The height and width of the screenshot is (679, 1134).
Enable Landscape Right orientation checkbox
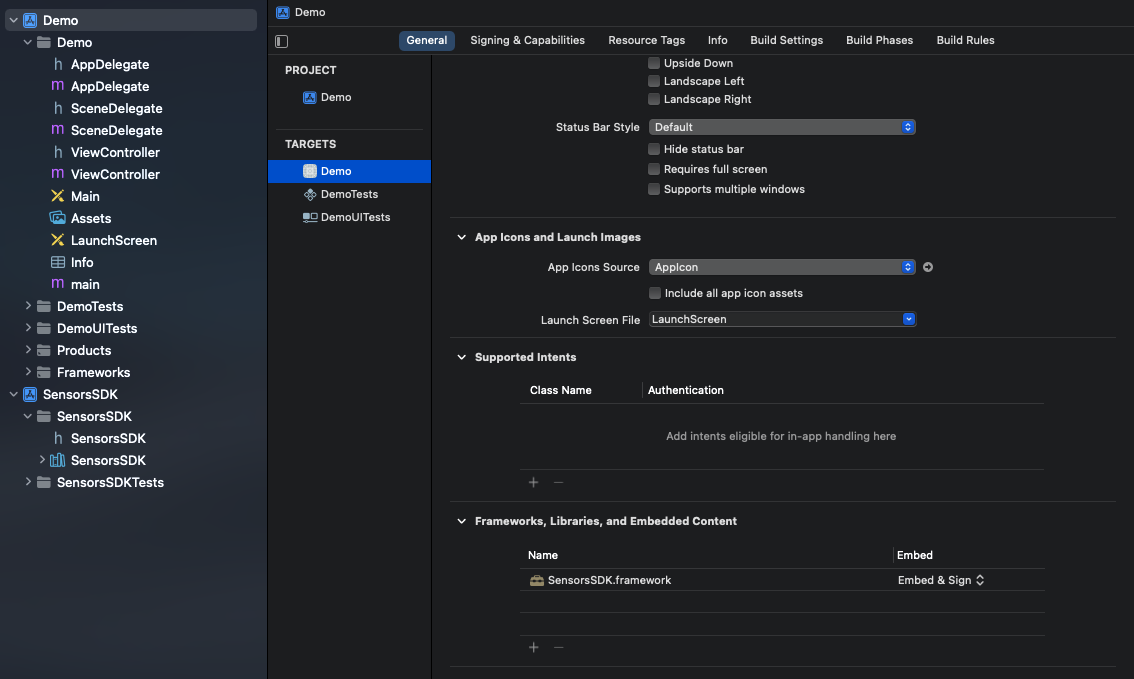pyautogui.click(x=654, y=99)
